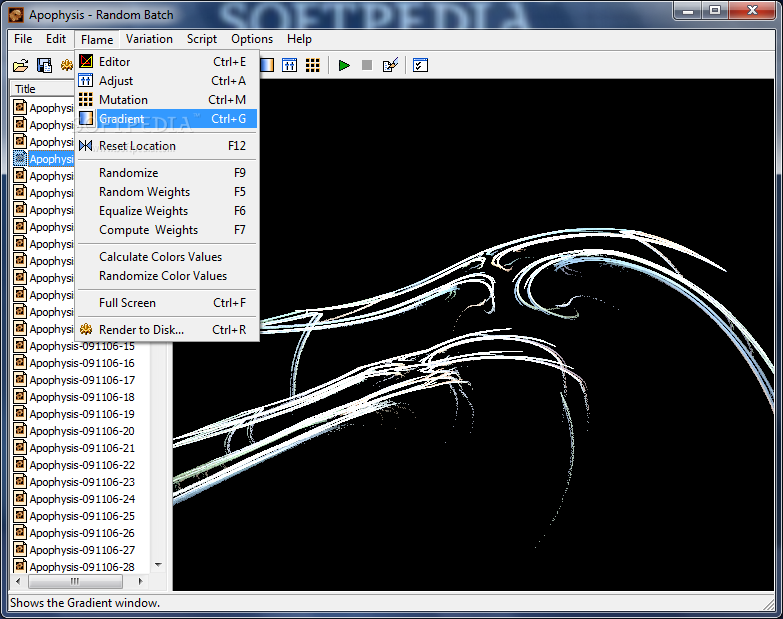Image resolution: width=783 pixels, height=619 pixels.
Task: Click the save flame toolbar icon
Action: point(44,65)
